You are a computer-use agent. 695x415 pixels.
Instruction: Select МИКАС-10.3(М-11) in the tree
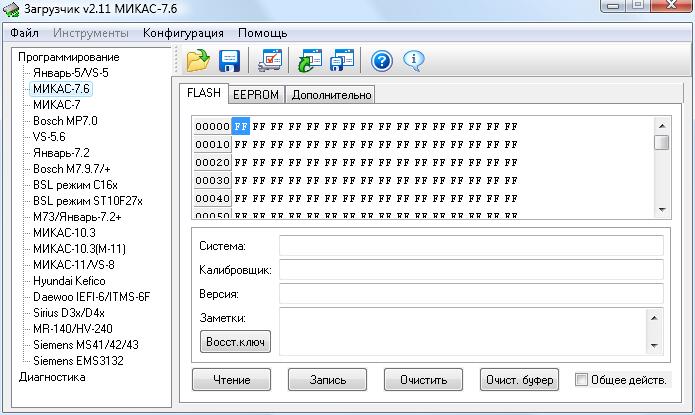(x=79, y=249)
